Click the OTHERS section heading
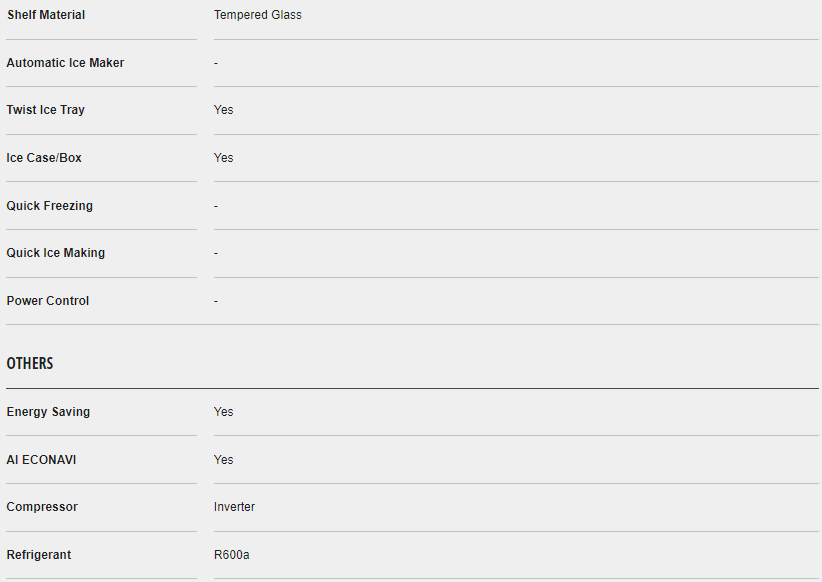The image size is (822, 582). click(x=30, y=364)
